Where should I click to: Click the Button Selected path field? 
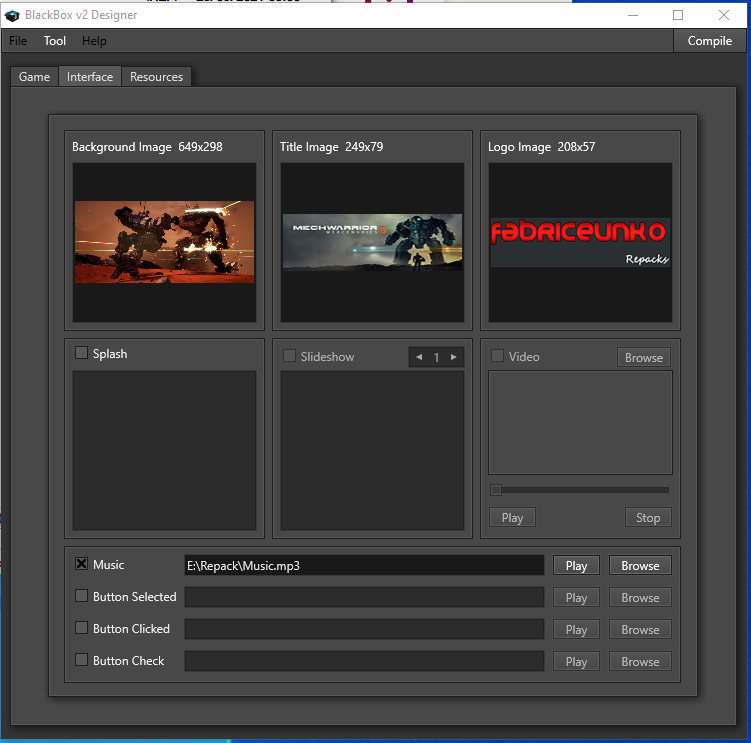[364, 597]
